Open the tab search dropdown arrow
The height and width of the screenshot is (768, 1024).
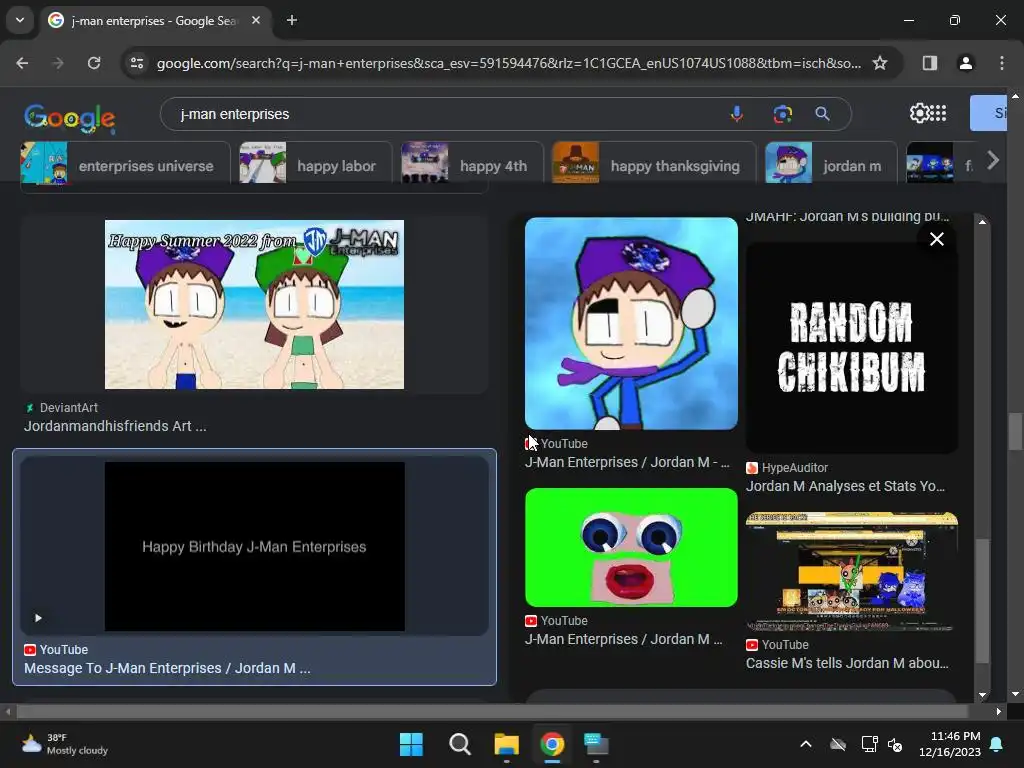20,20
